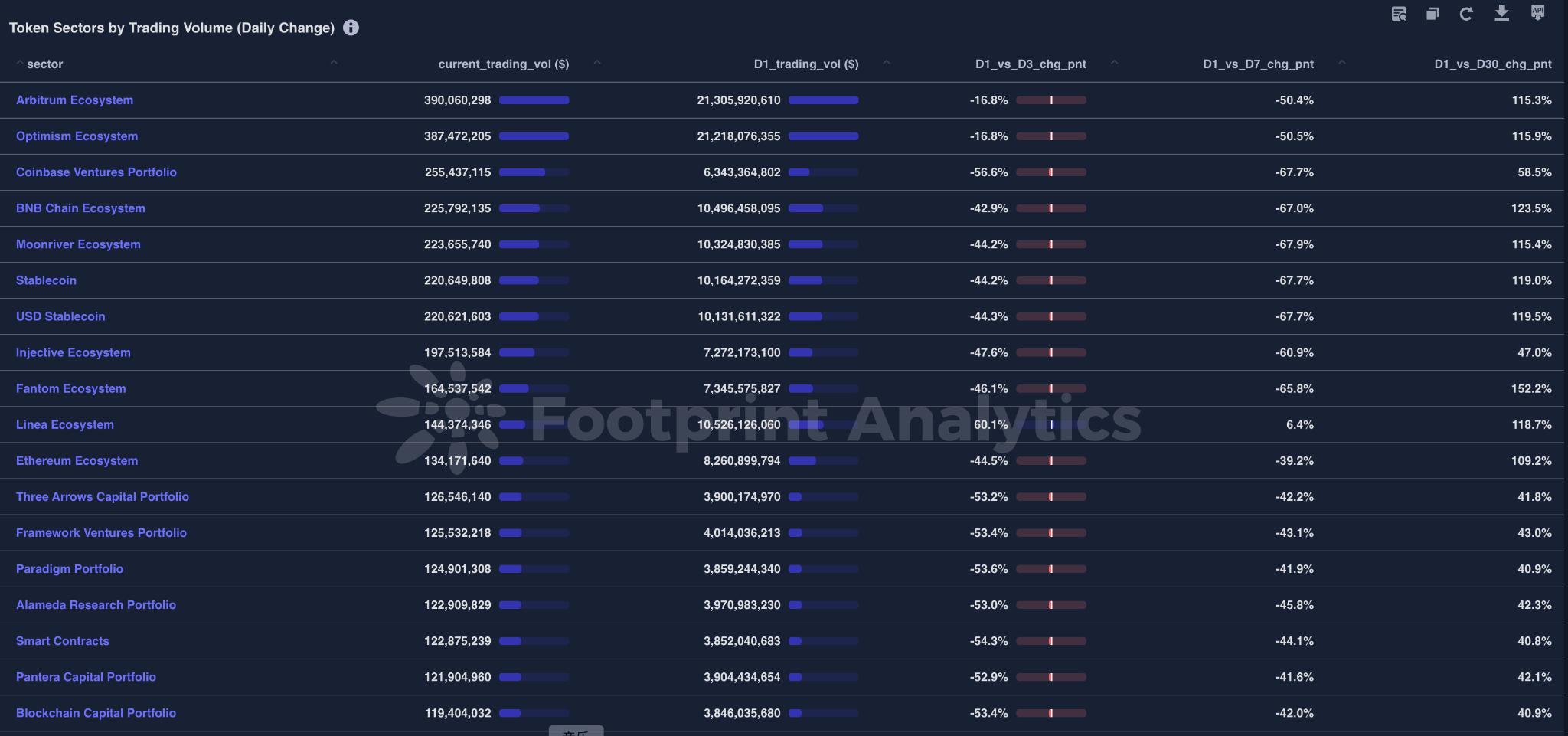Click Fantom Ecosystem's 152.2% D30 change cell

pos(1531,388)
